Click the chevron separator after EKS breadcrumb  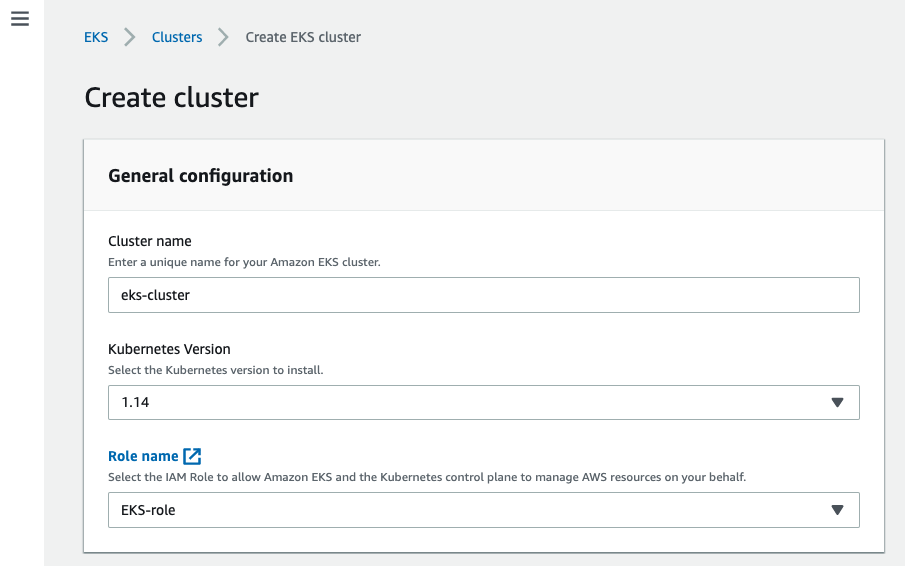coord(130,37)
